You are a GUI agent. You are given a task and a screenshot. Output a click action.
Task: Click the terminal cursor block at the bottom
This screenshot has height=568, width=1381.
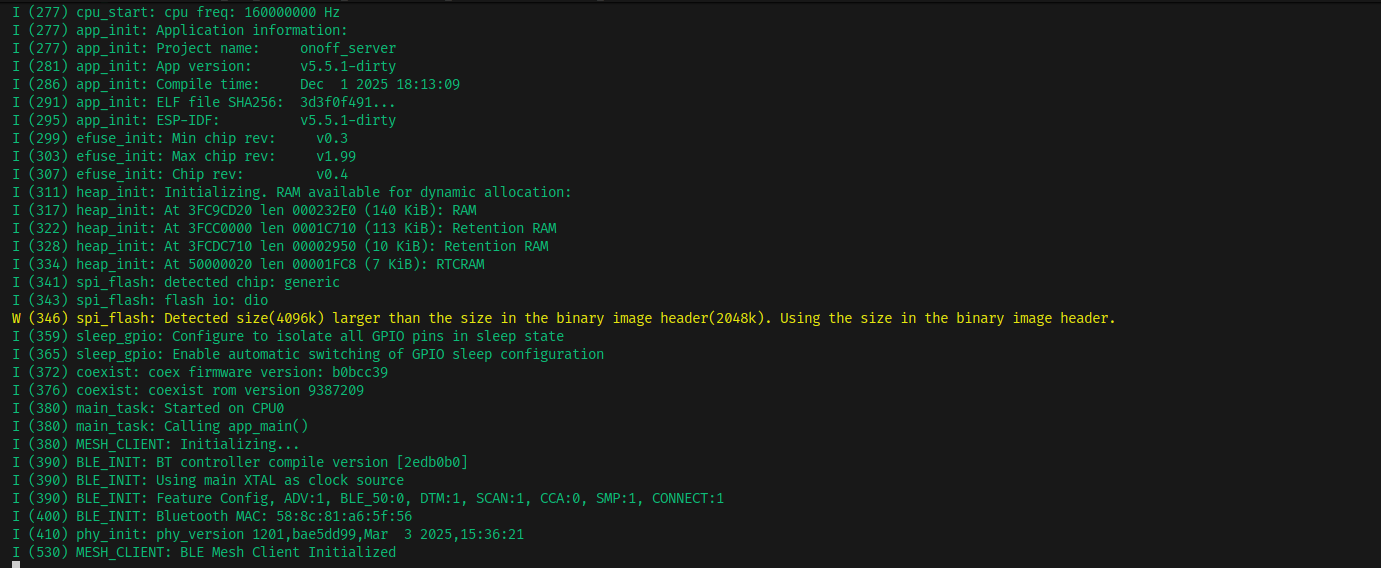coord(16,564)
